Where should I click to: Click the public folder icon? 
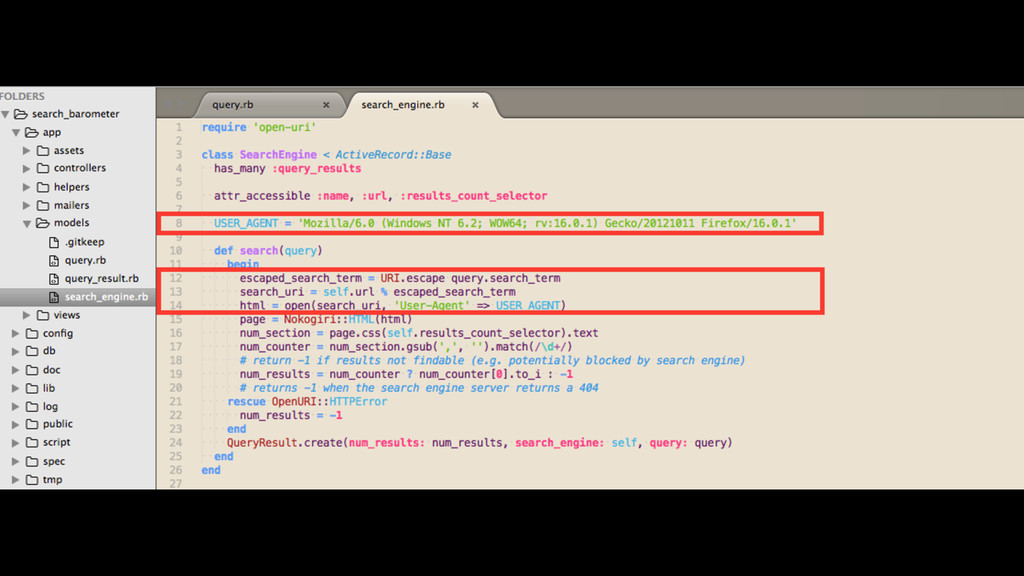pos(32,424)
